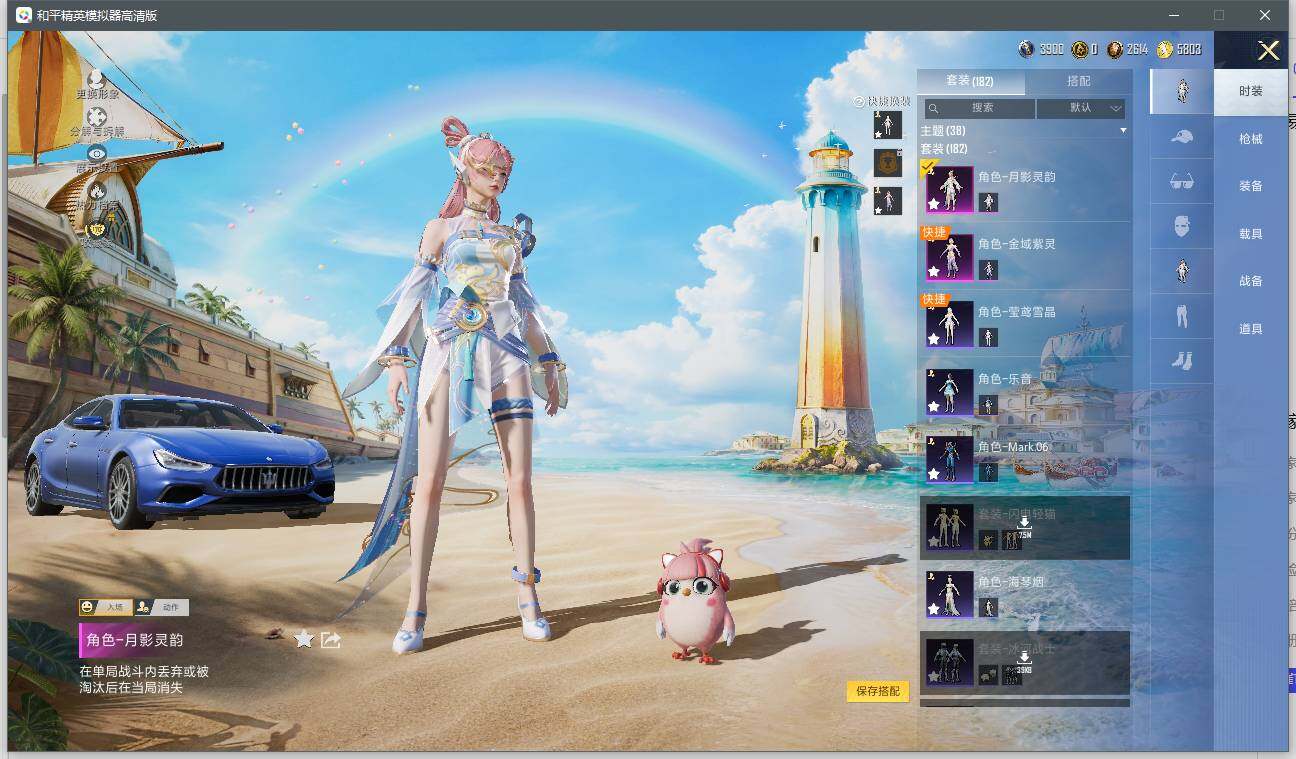Select the 角色-莹鸢雪晶 outfit thumbnail

pyautogui.click(x=949, y=324)
